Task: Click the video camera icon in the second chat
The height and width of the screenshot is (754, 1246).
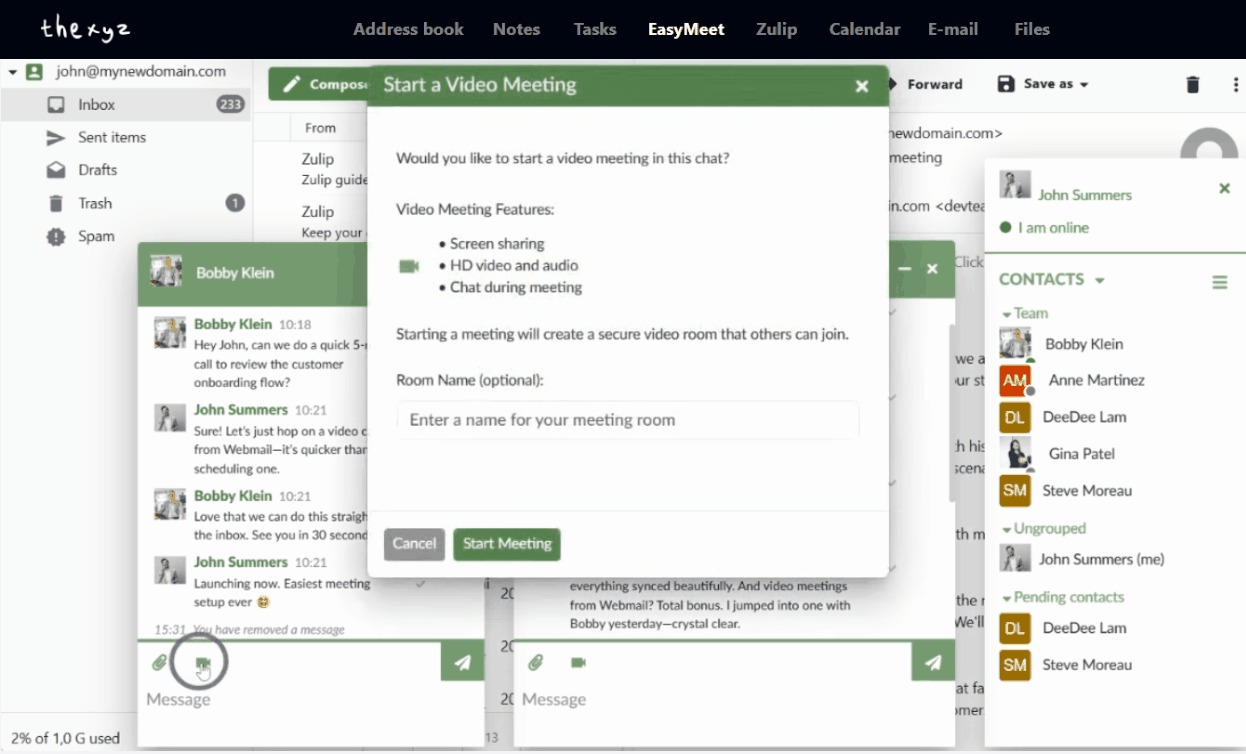Action: [x=578, y=660]
